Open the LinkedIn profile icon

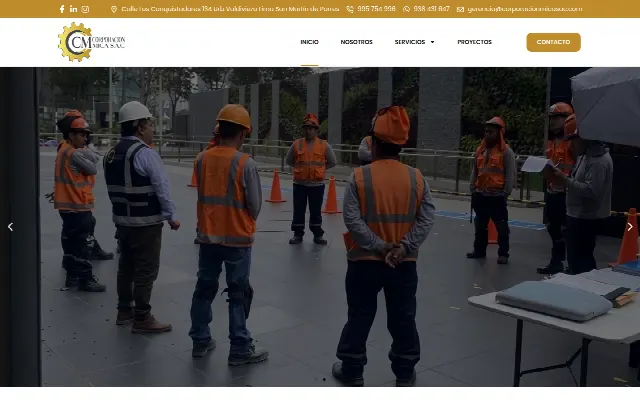coord(73,9)
